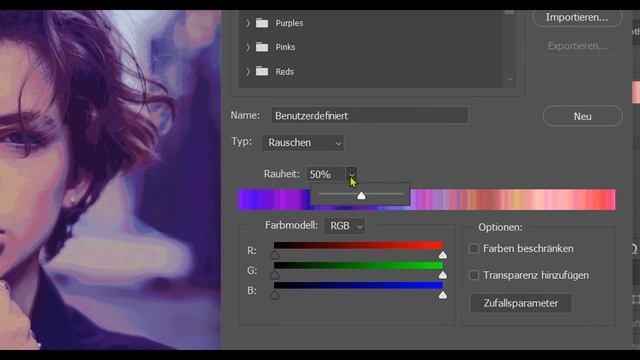Image resolution: width=640 pixels, height=360 pixels.
Task: Select the Pinks folder icon
Action: coord(262,47)
